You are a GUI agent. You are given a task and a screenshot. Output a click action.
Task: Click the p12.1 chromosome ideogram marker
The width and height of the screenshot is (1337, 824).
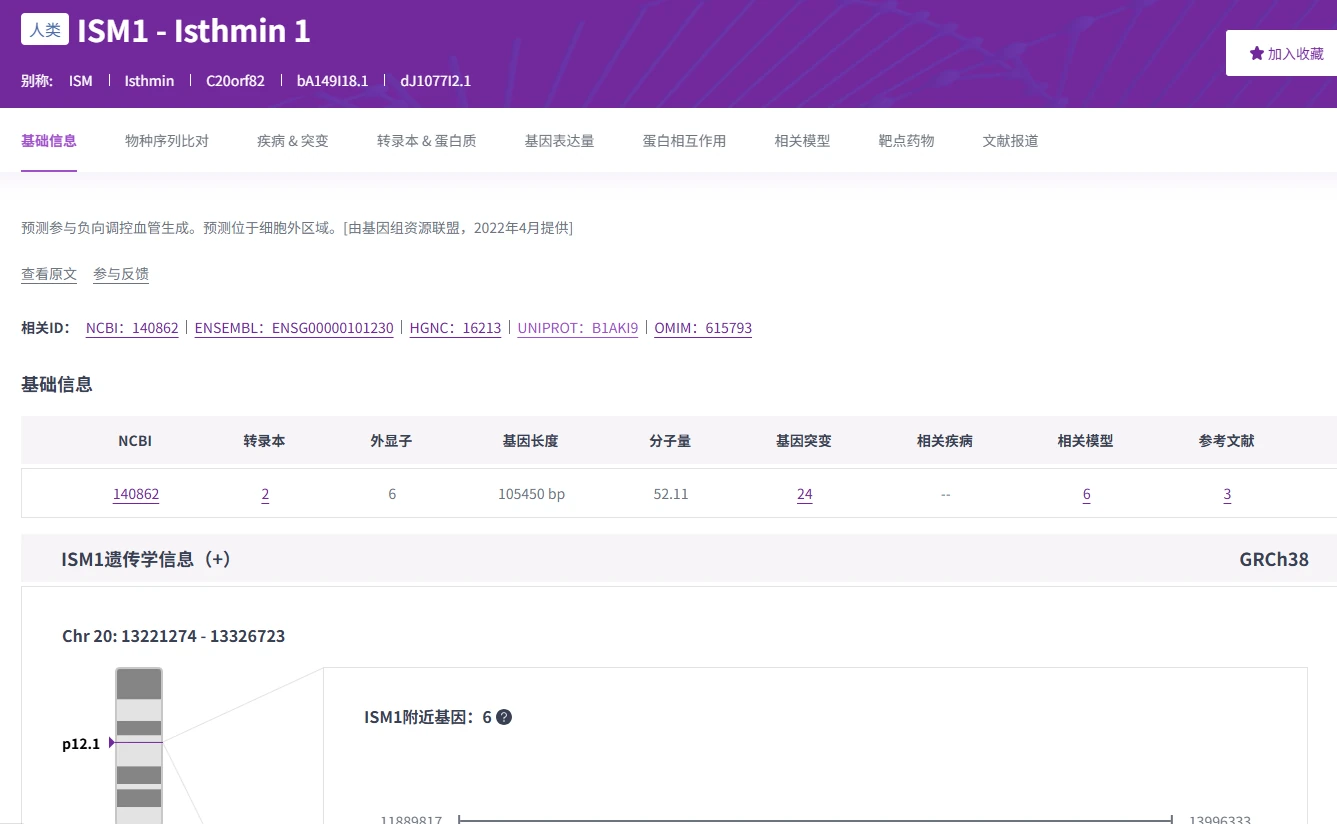point(81,743)
